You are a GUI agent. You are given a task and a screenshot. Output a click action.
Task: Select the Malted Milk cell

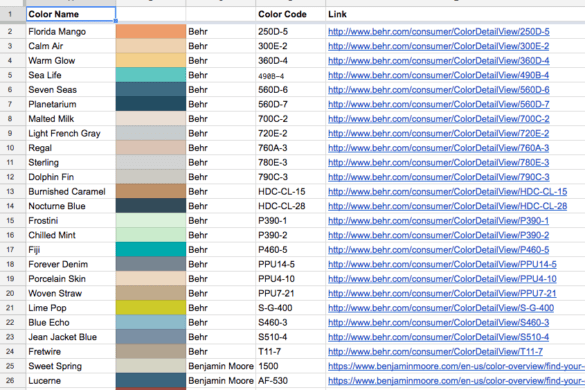[71, 119]
